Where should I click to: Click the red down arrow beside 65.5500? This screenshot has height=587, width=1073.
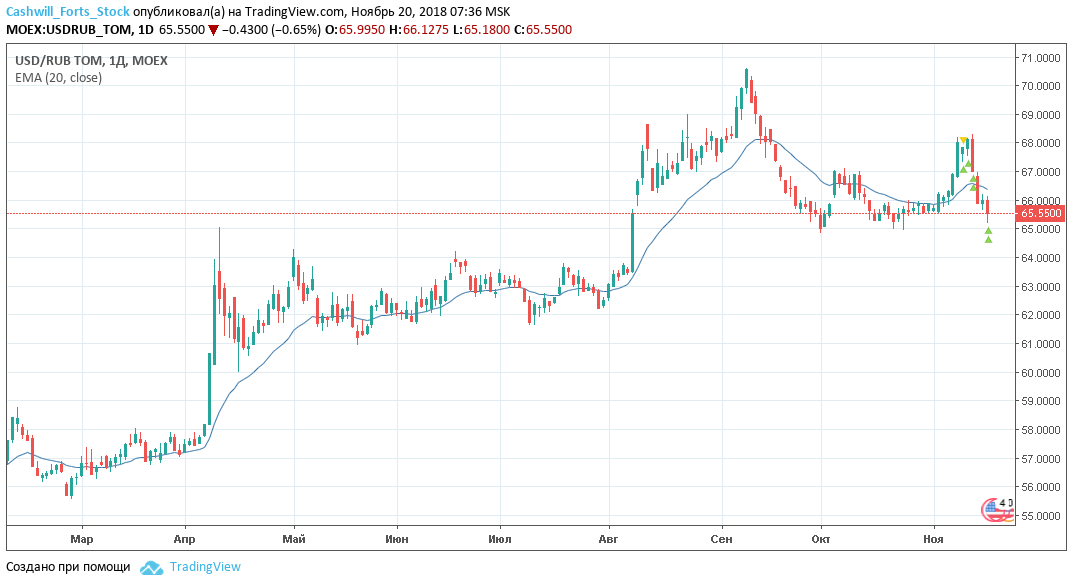click(x=213, y=30)
